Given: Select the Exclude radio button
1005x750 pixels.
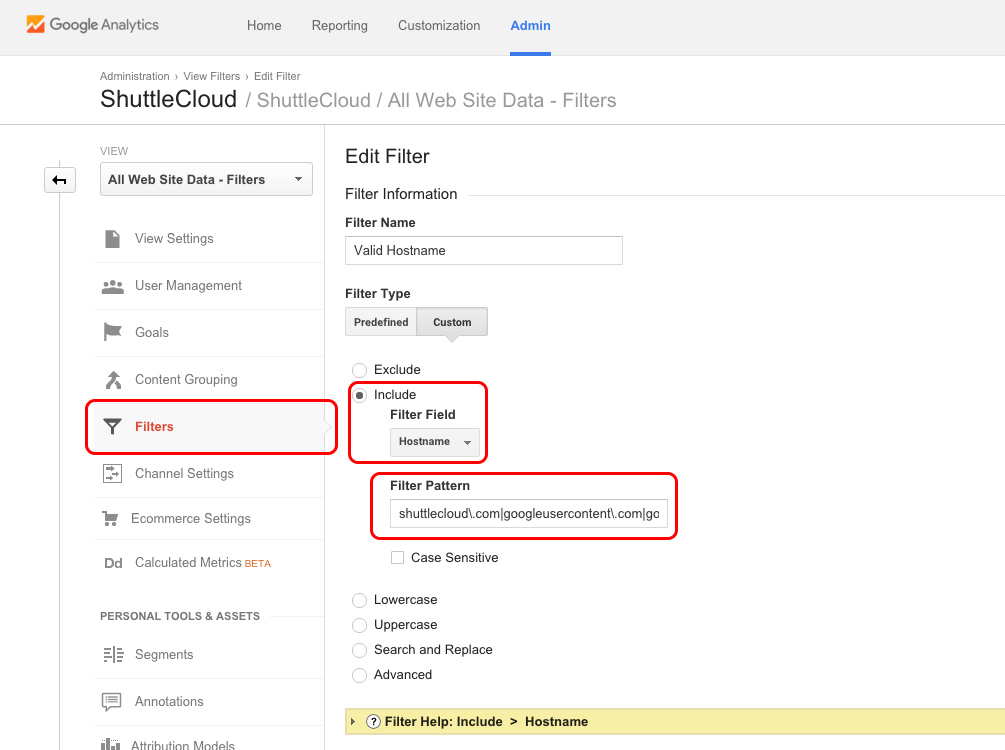Looking at the screenshot, I should point(360,370).
